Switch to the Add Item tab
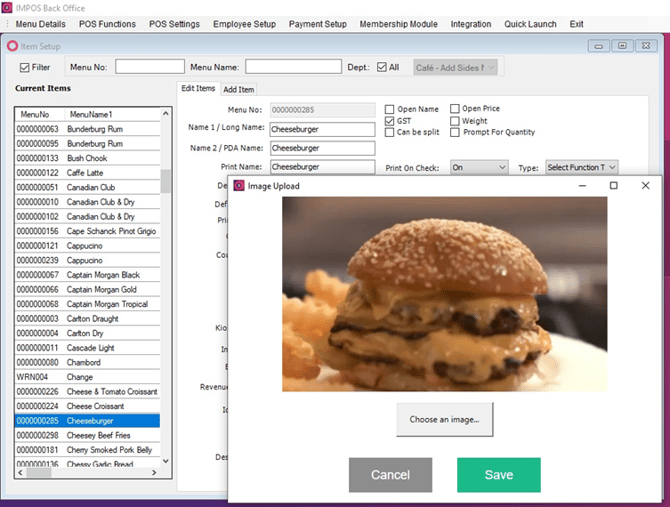The image size is (670, 507). tap(238, 89)
